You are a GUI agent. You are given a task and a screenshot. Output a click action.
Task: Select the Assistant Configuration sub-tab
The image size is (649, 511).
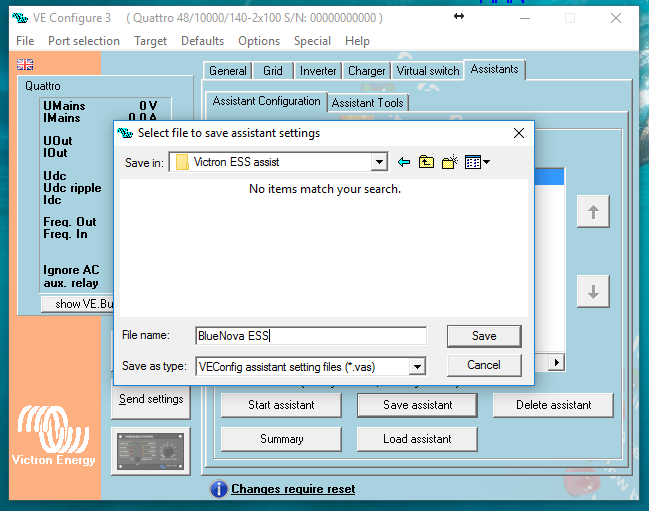tap(266, 101)
